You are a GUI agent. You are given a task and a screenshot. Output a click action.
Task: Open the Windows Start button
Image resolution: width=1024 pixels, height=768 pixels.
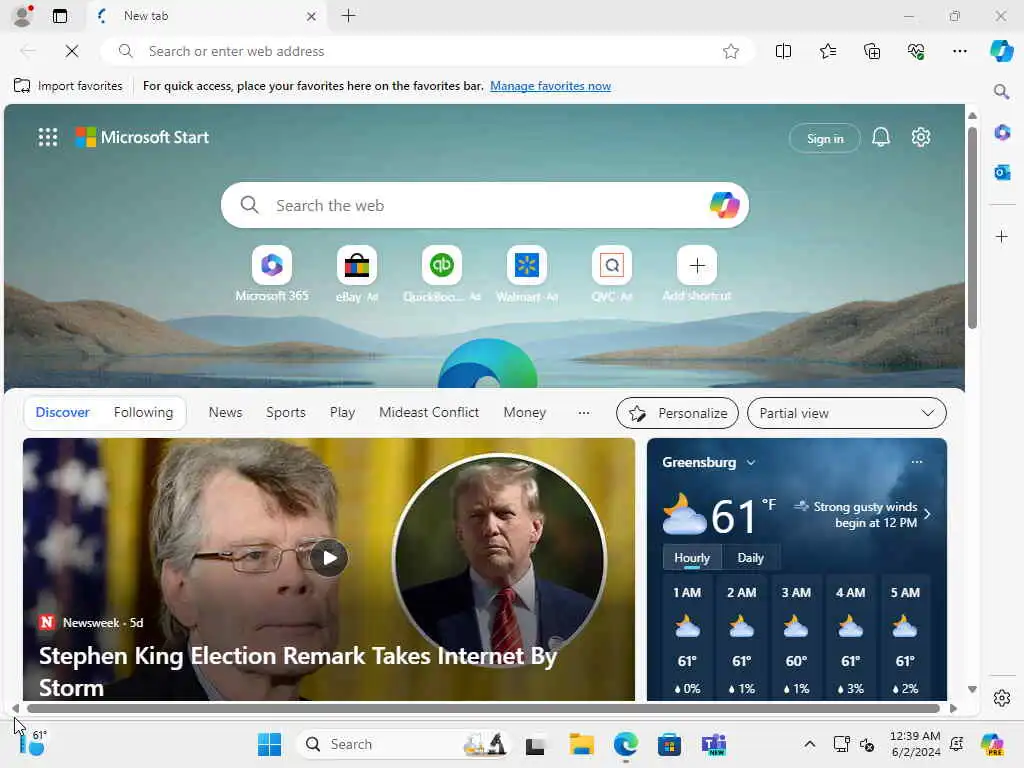(269, 744)
